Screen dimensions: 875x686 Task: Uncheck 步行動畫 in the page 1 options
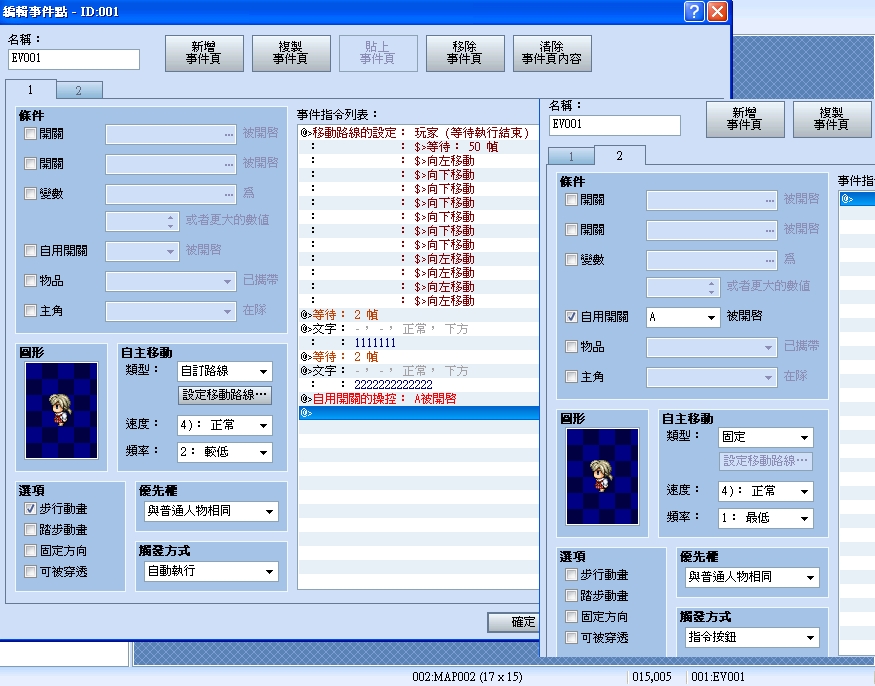click(x=31, y=508)
